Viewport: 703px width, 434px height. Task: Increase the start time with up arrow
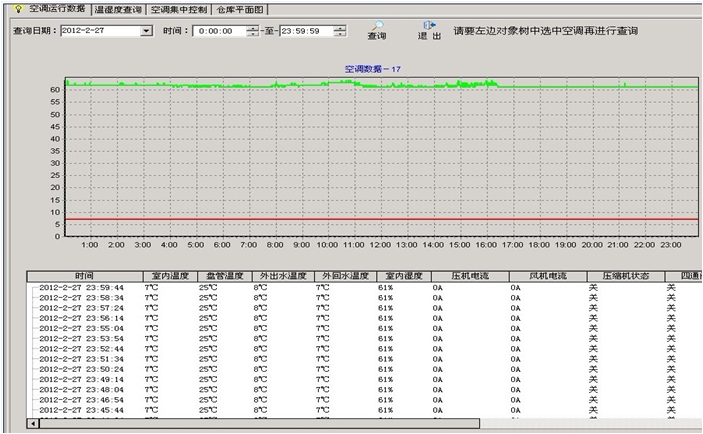(x=252, y=28)
